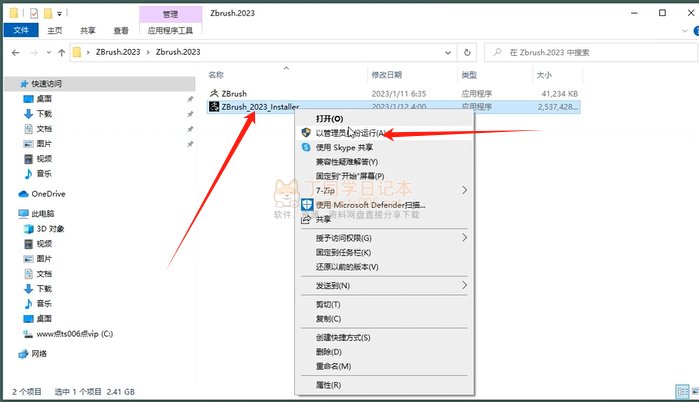Unpin 桌面 from quick access
Viewport: 699px width, 402px height.
click(x=190, y=99)
